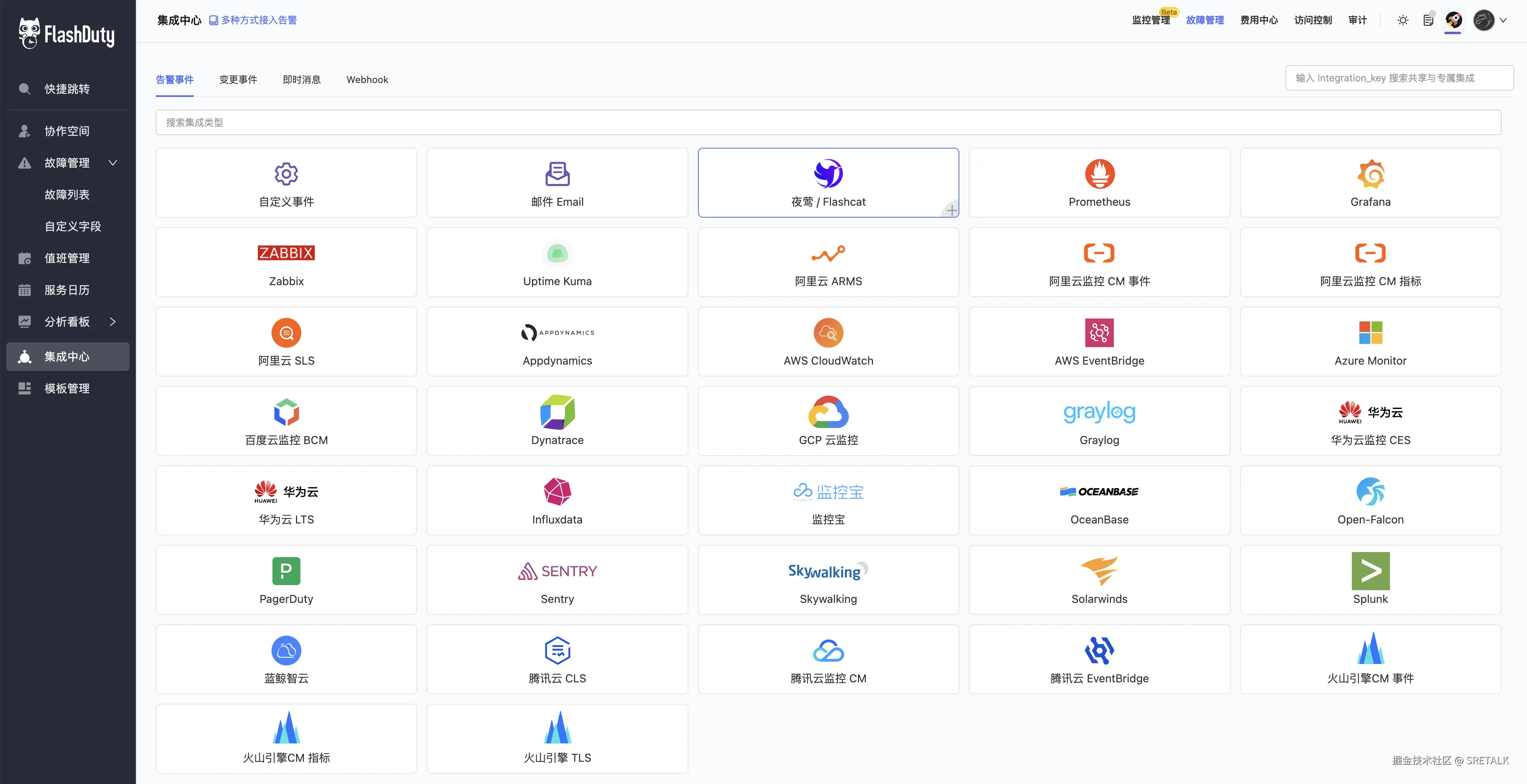Select the PagerDuty integration tile

coord(286,579)
